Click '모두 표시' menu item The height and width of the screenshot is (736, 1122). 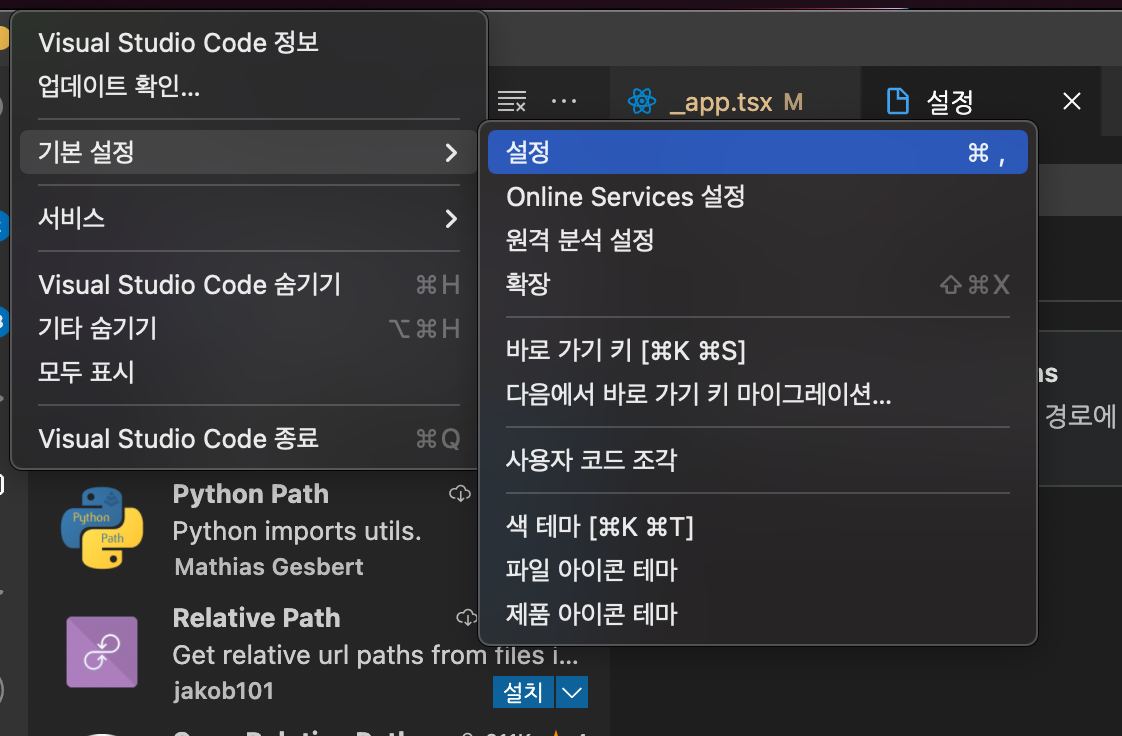coord(248,372)
